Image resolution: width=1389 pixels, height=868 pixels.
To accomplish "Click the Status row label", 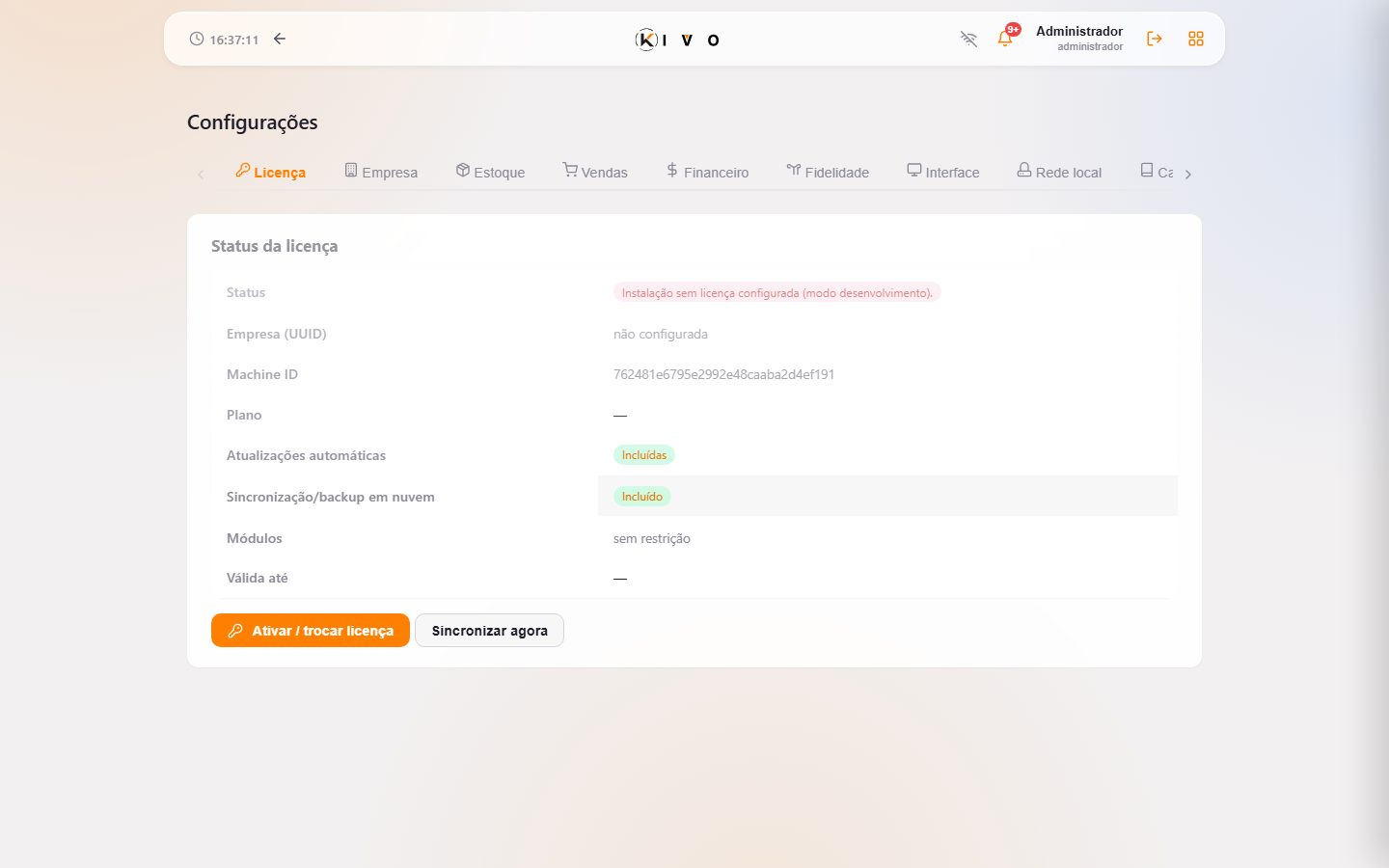I will (x=246, y=292).
